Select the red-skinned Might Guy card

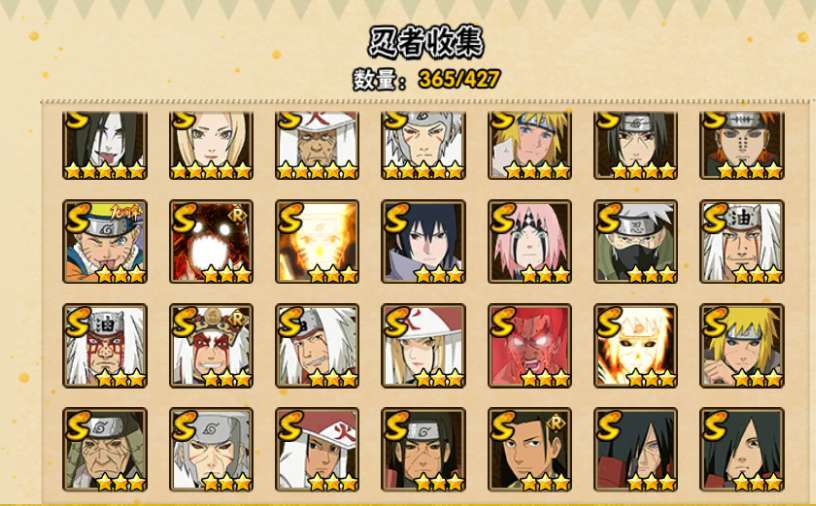530,346
